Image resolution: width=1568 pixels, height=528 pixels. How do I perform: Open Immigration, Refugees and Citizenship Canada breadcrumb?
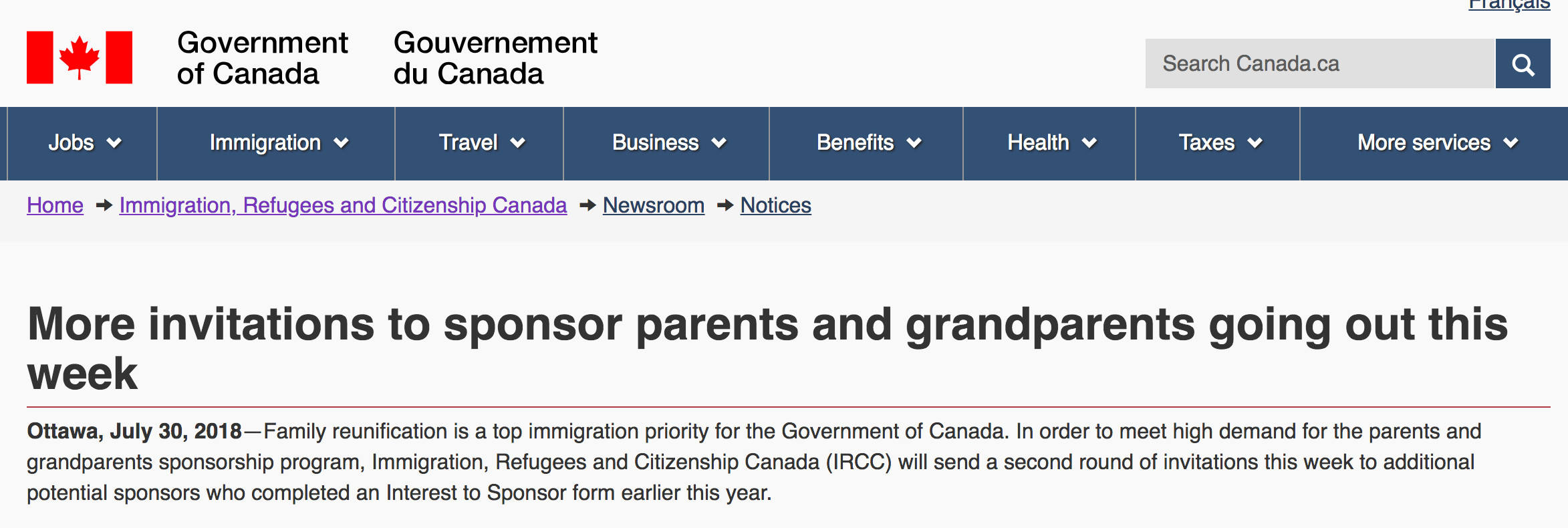click(x=343, y=205)
